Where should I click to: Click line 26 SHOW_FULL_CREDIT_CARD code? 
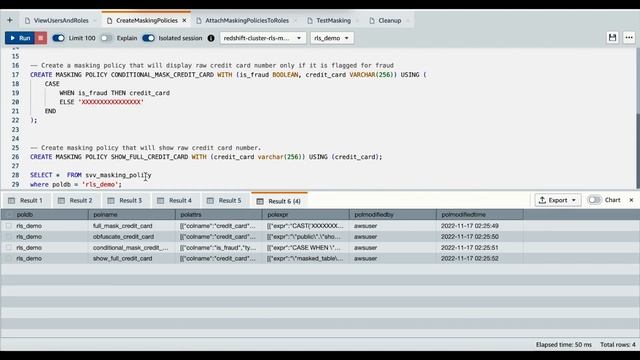pyautogui.click(x=206, y=157)
